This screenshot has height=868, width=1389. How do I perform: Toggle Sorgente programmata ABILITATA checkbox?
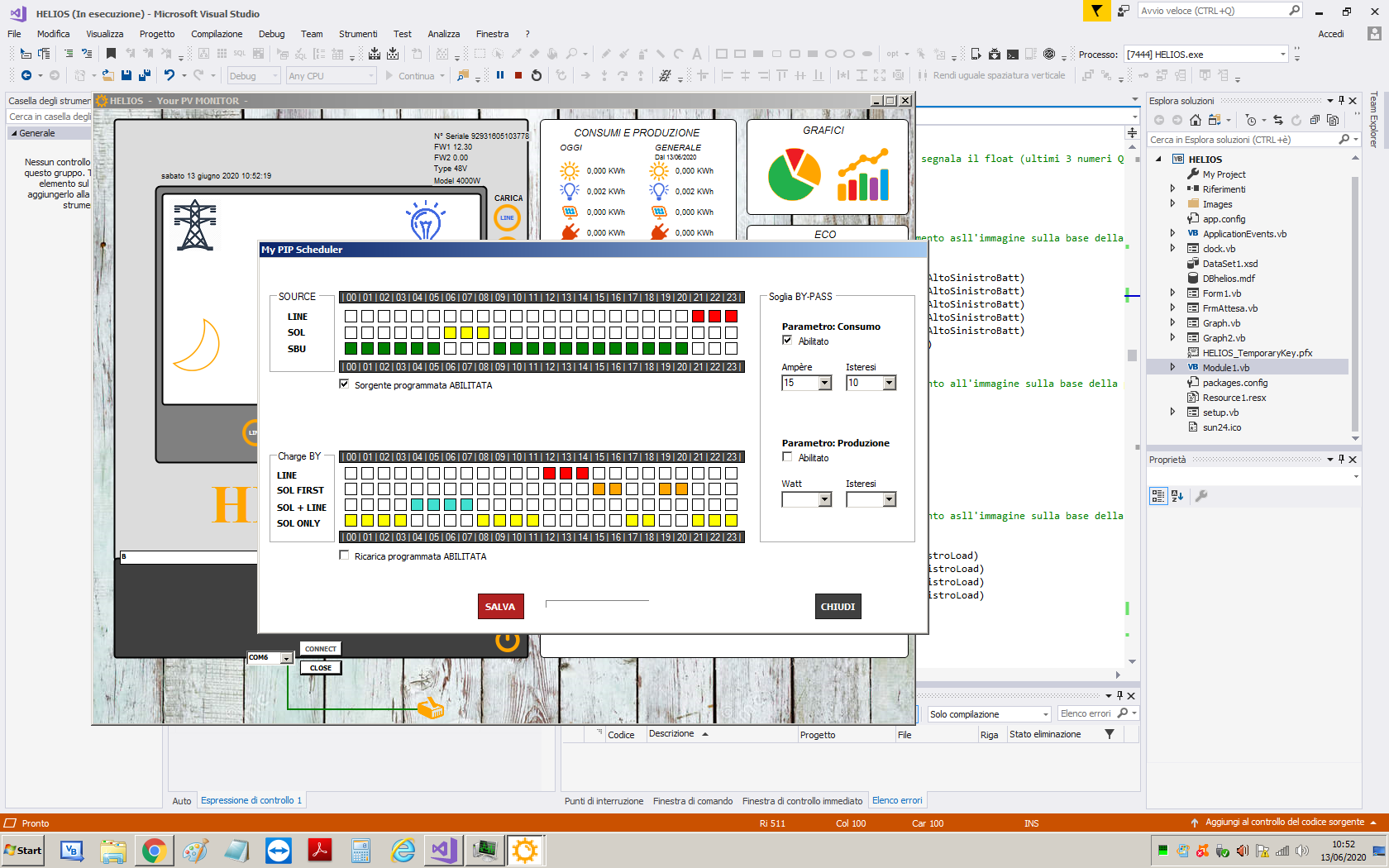click(x=344, y=384)
